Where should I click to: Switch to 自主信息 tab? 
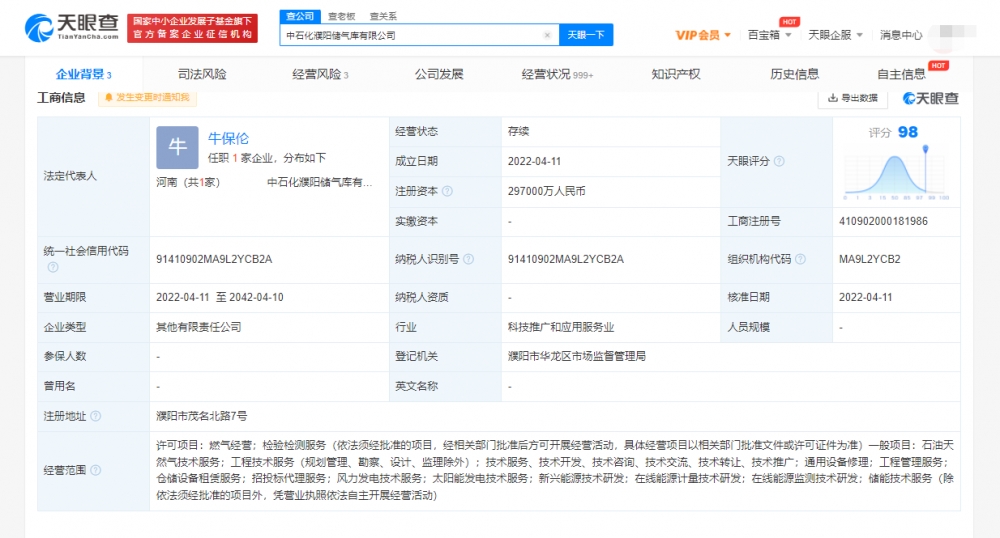click(901, 74)
